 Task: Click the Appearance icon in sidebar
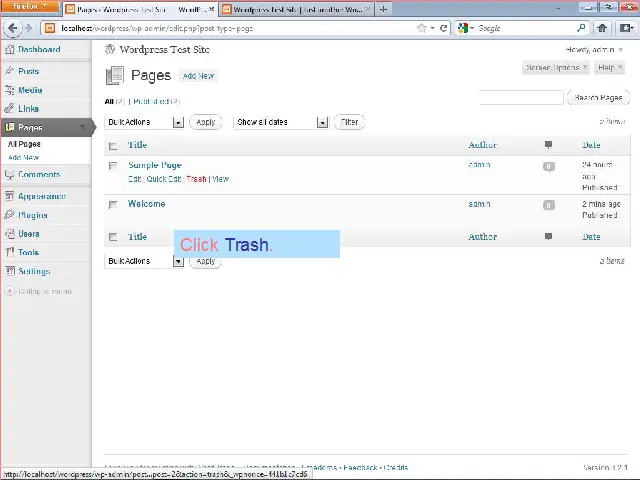(9, 196)
